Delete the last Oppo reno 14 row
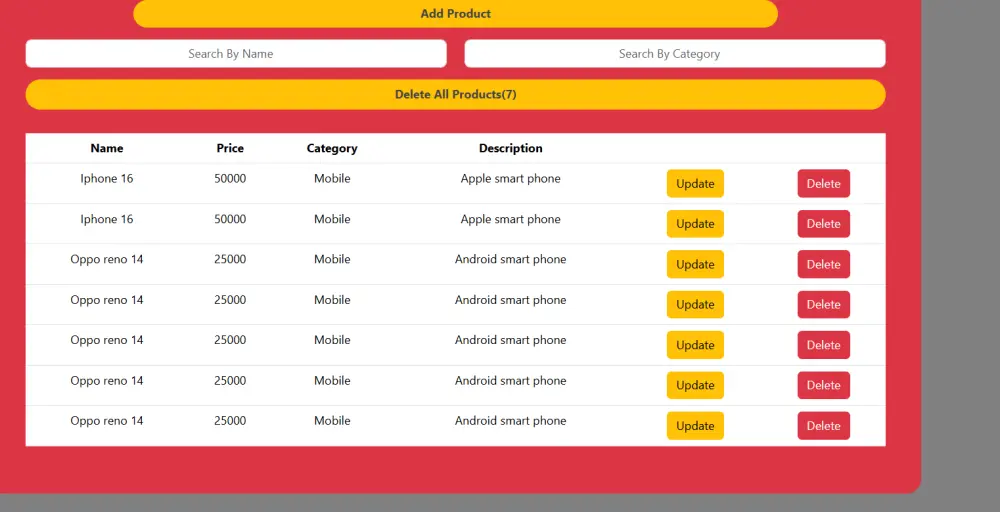Viewport: 1000px width, 512px height. [823, 426]
